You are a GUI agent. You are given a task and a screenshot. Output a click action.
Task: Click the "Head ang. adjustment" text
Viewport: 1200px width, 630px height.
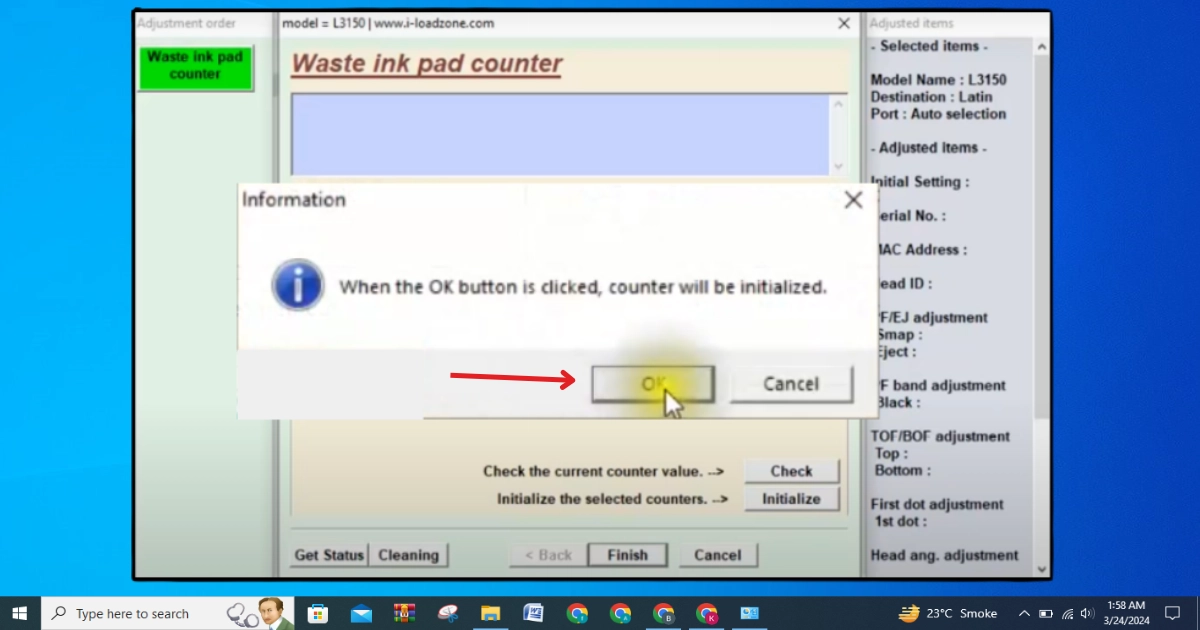pyautogui.click(x=944, y=555)
